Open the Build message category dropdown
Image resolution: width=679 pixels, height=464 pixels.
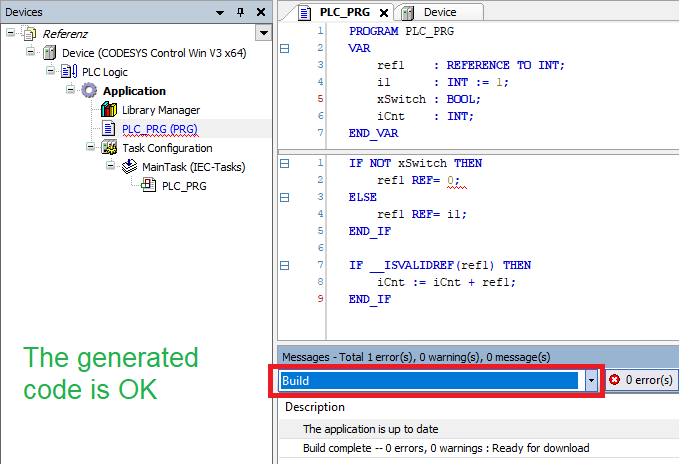click(591, 381)
